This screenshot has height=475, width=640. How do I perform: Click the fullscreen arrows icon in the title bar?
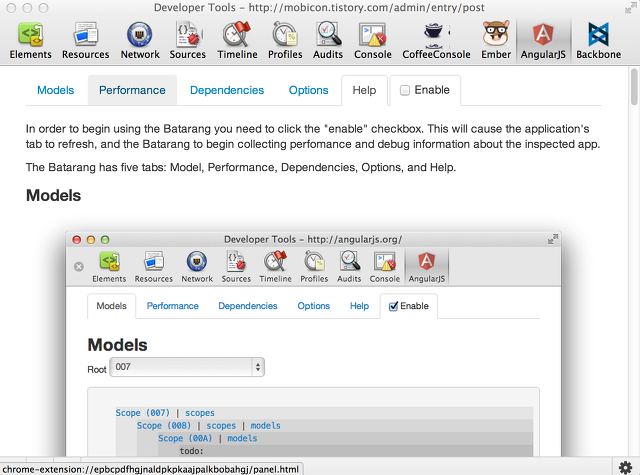631,7
